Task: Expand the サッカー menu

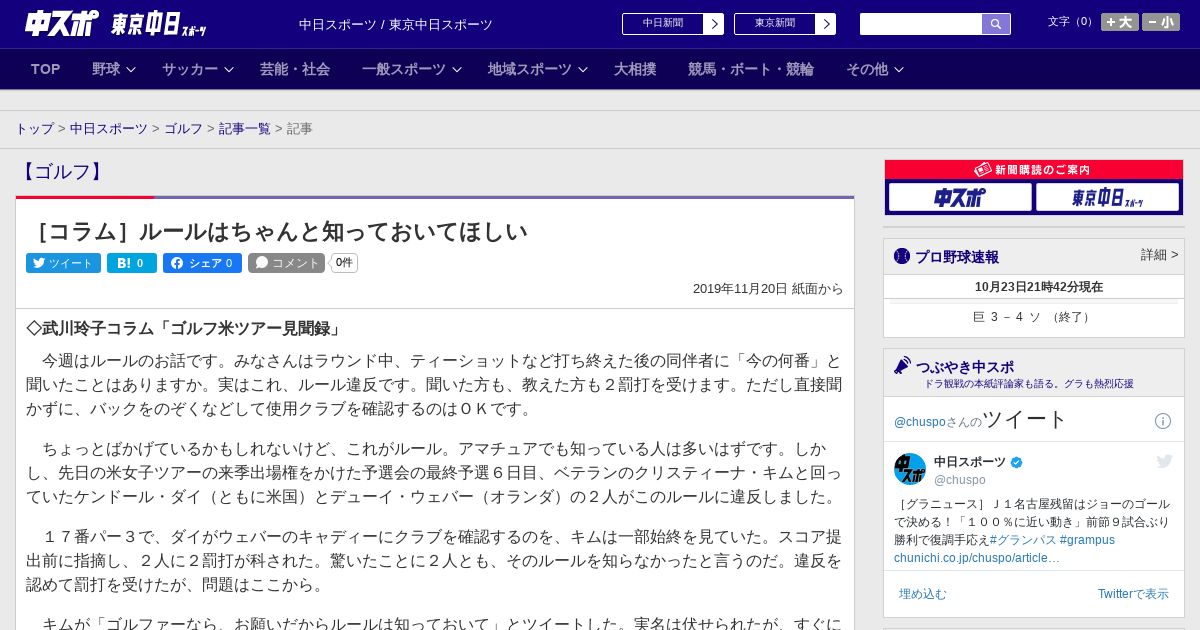Action: tap(198, 69)
